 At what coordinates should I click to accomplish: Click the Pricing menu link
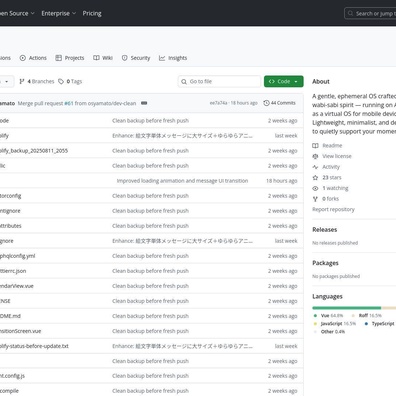point(92,13)
